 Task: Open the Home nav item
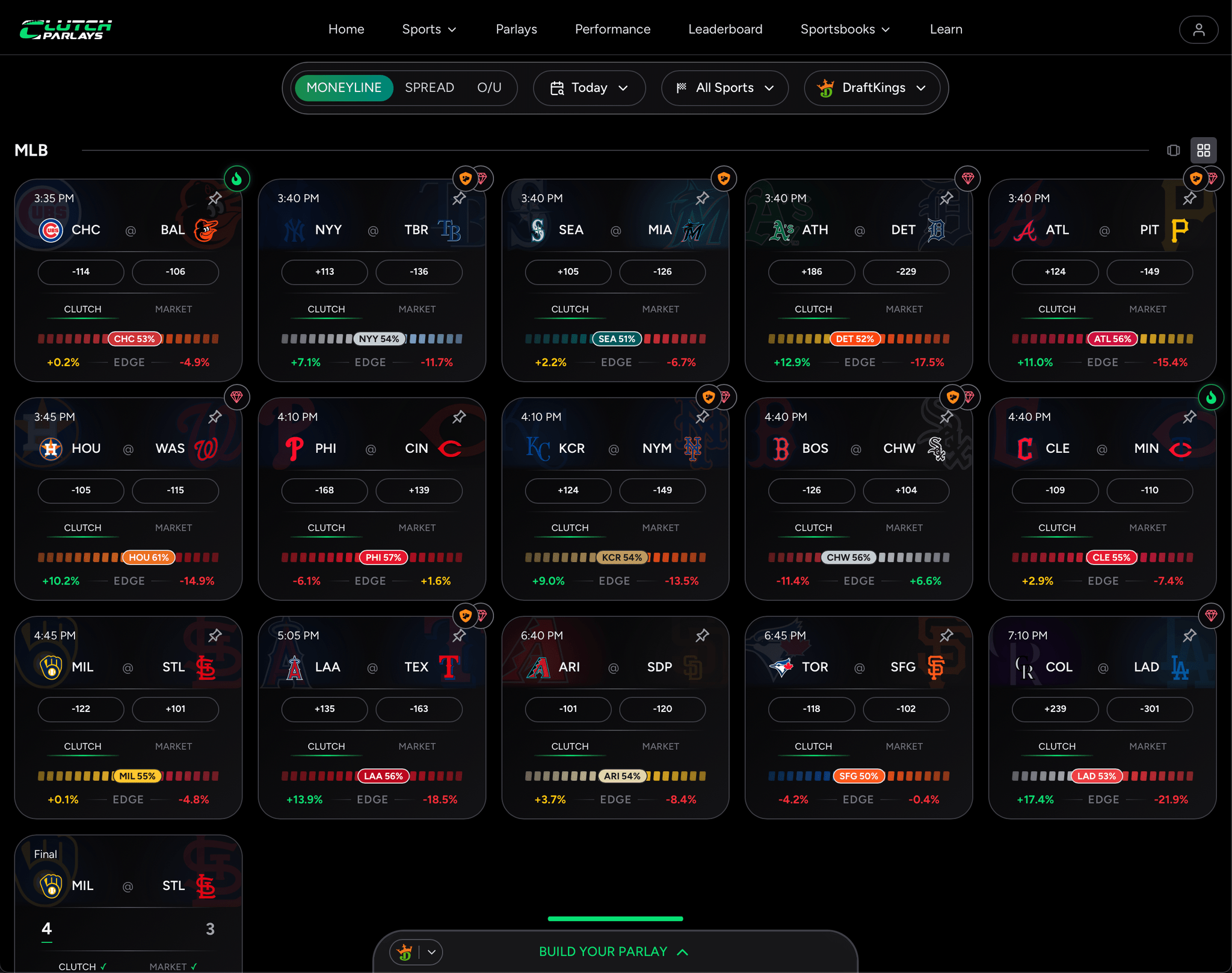(x=346, y=29)
